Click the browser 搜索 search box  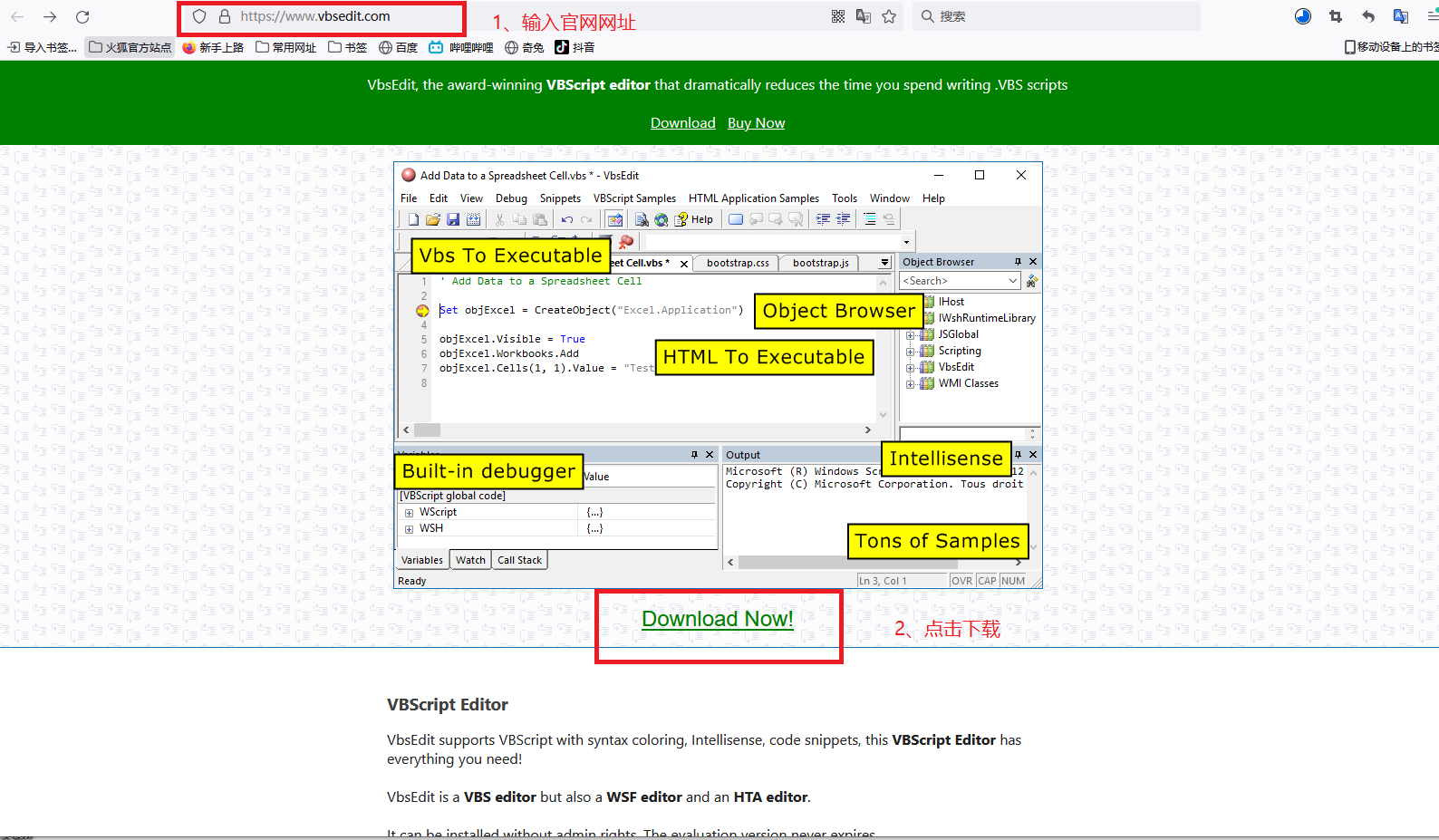click(x=1056, y=16)
